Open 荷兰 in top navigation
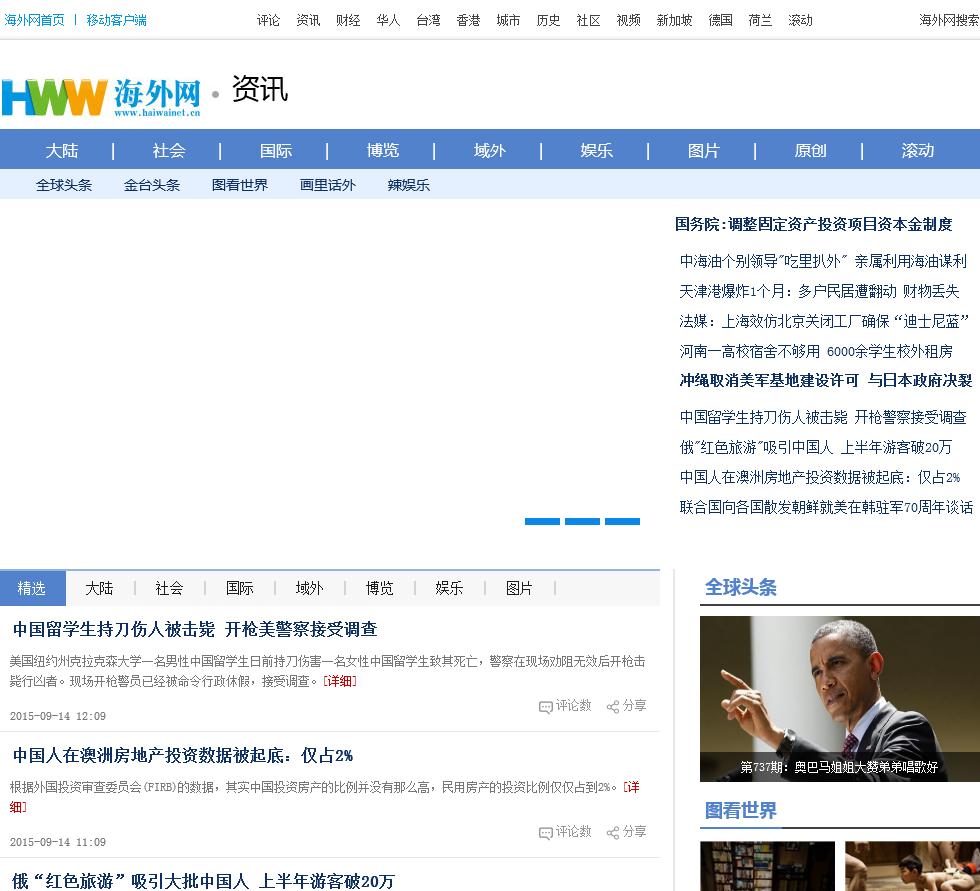The width and height of the screenshot is (980, 891). (x=760, y=21)
